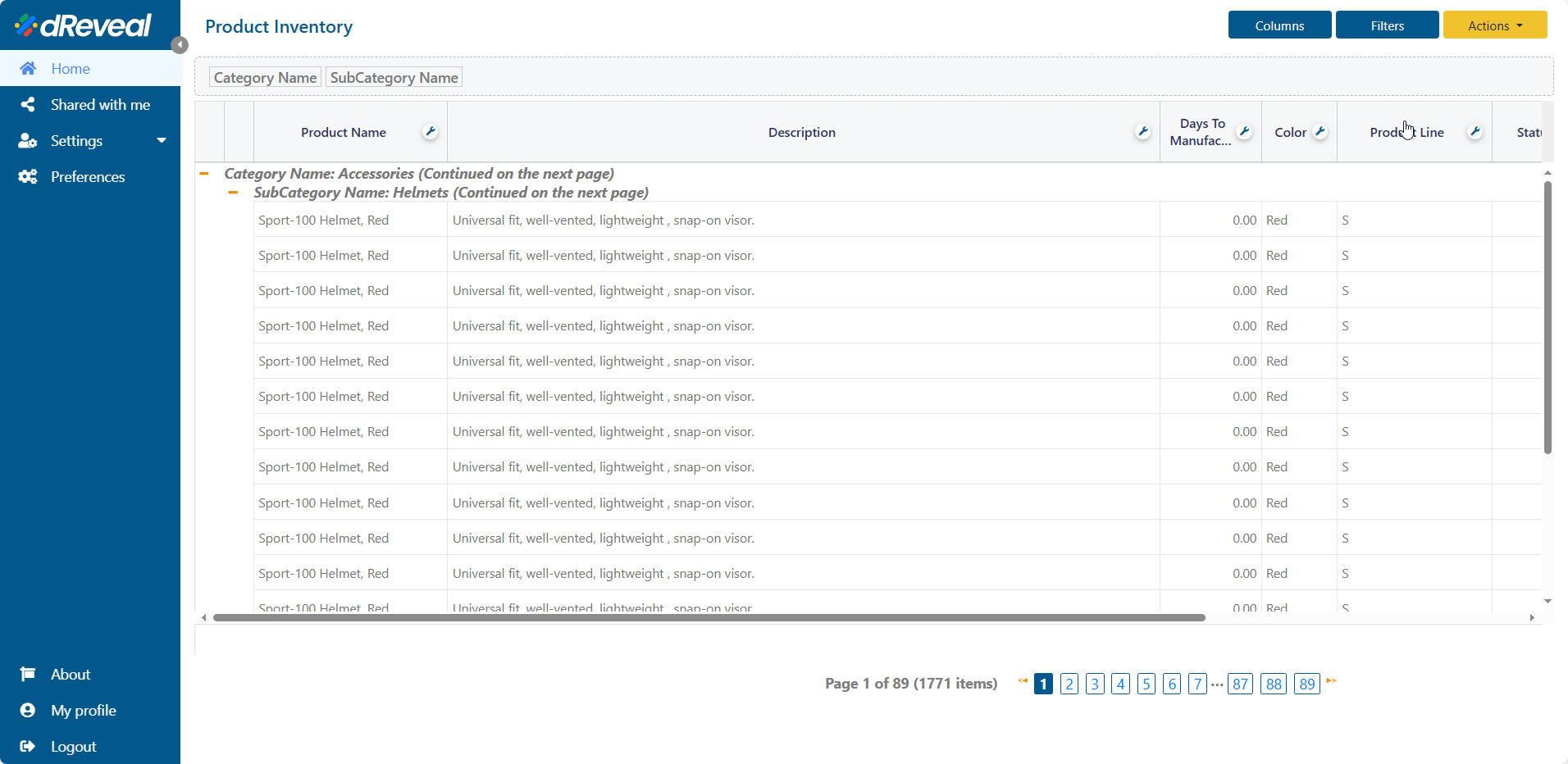The width and height of the screenshot is (1568, 764).
Task: Jump to page 89 in pagination
Action: click(1306, 684)
